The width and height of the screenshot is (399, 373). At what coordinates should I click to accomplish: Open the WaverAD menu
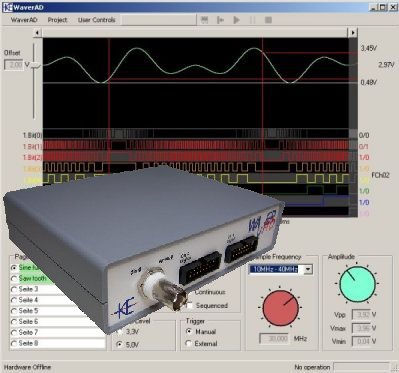pos(24,20)
